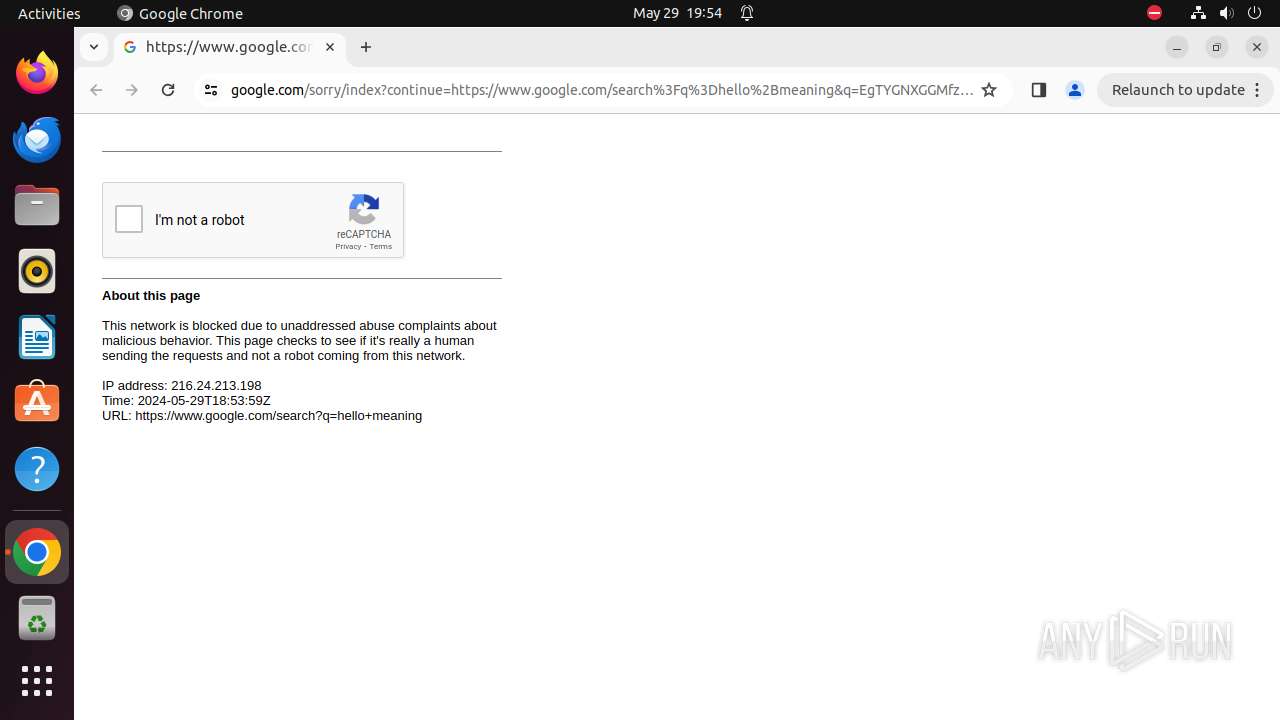Viewport: 1280px width, 720px height.
Task: Launch Thunderbird Mail from the dock
Action: 37,139
